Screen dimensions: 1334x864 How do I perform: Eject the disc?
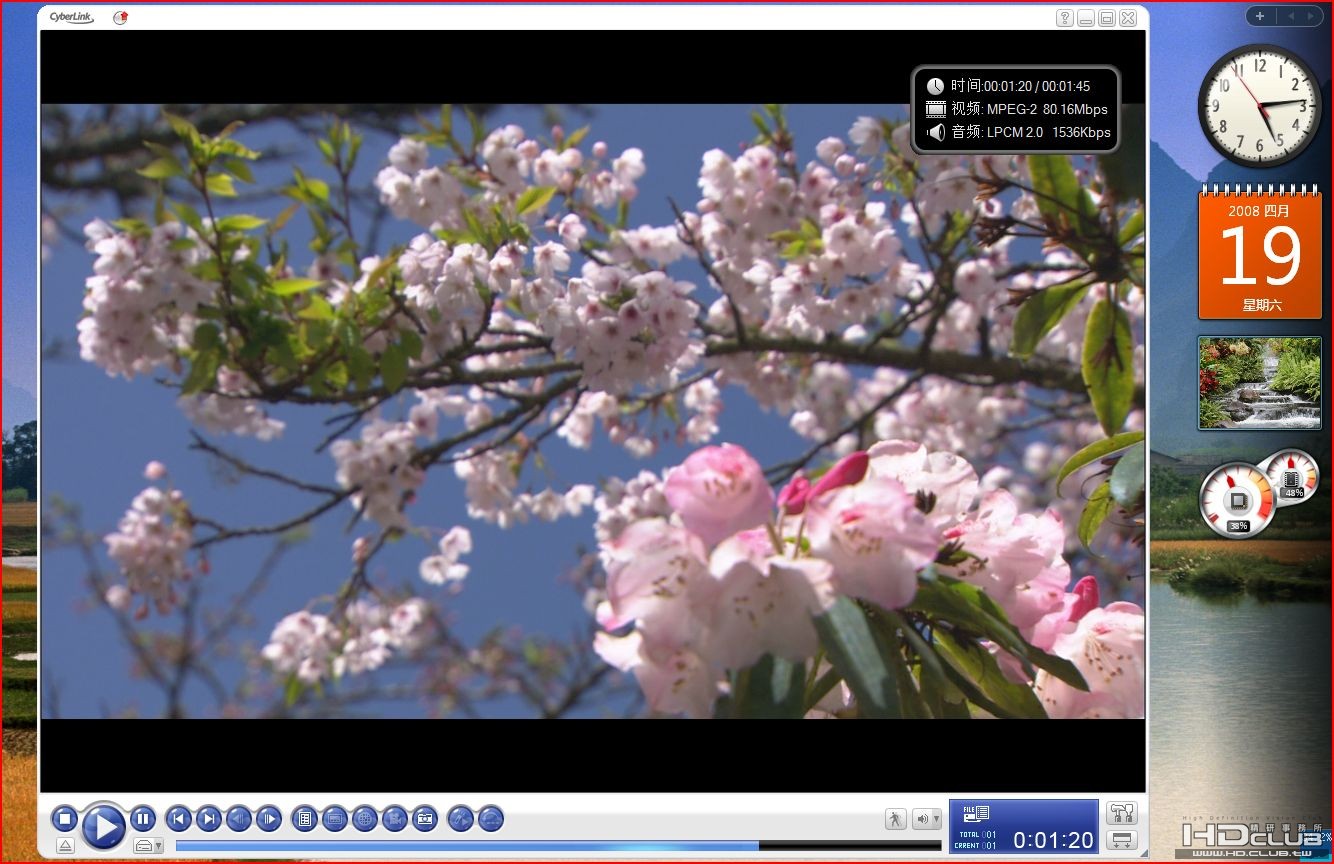(x=65, y=846)
